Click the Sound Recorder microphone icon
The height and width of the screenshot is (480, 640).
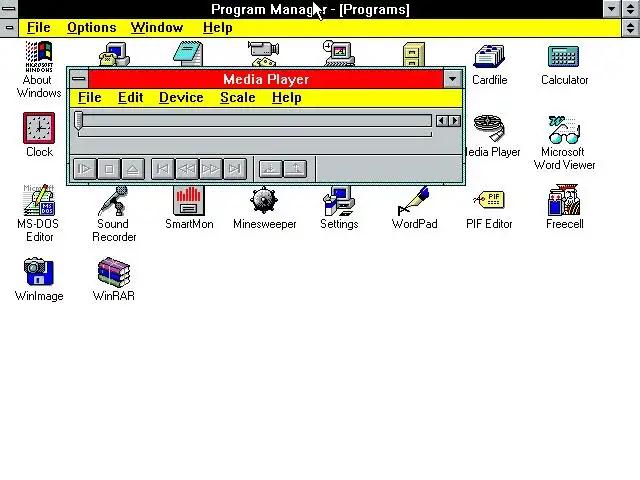[113, 201]
